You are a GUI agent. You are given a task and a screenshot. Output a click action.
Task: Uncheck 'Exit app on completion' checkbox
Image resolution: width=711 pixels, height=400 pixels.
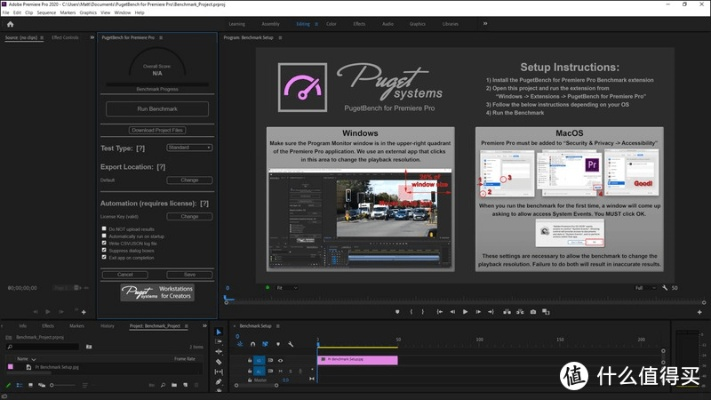point(105,257)
